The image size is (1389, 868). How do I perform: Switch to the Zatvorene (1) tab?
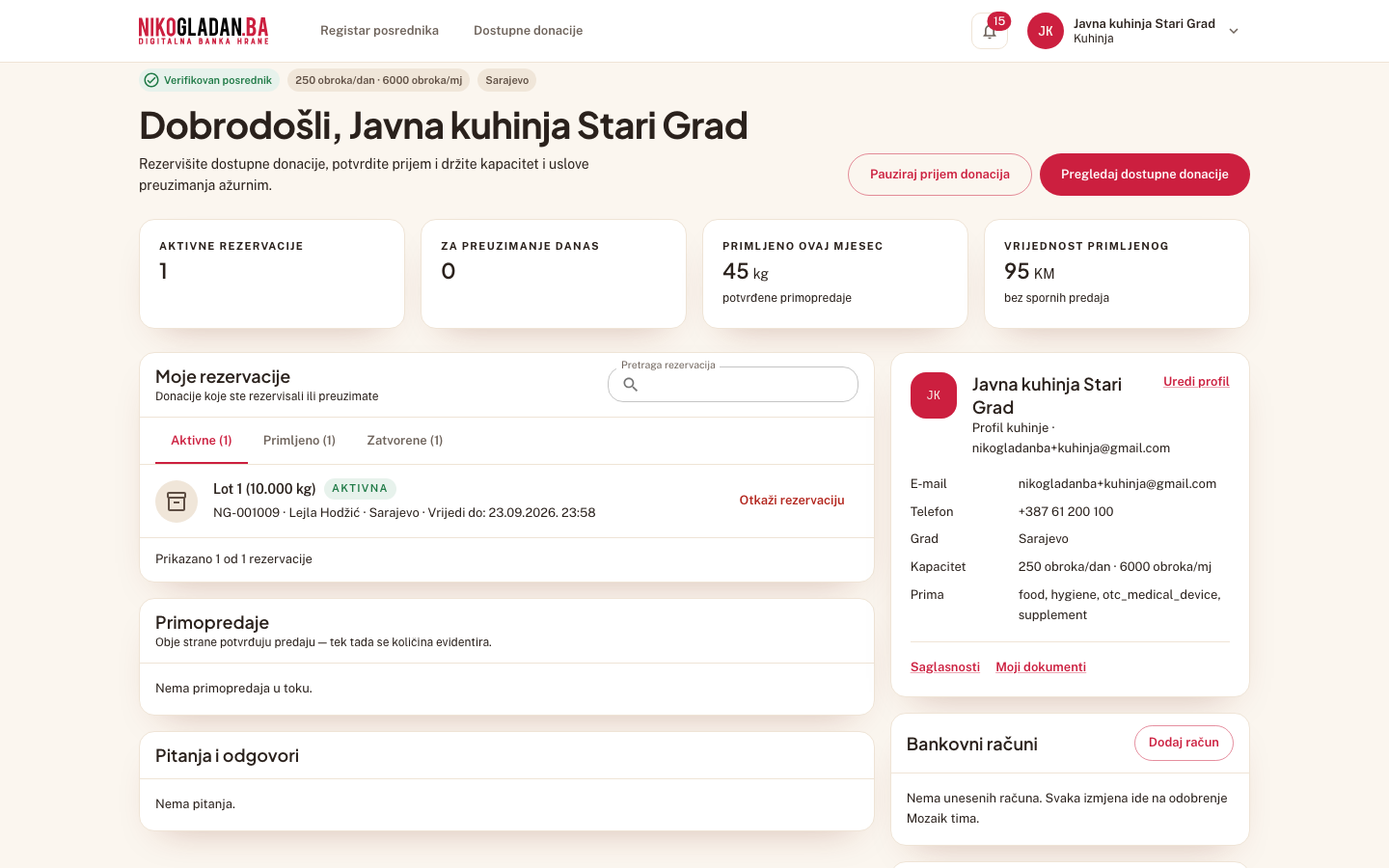coord(405,441)
